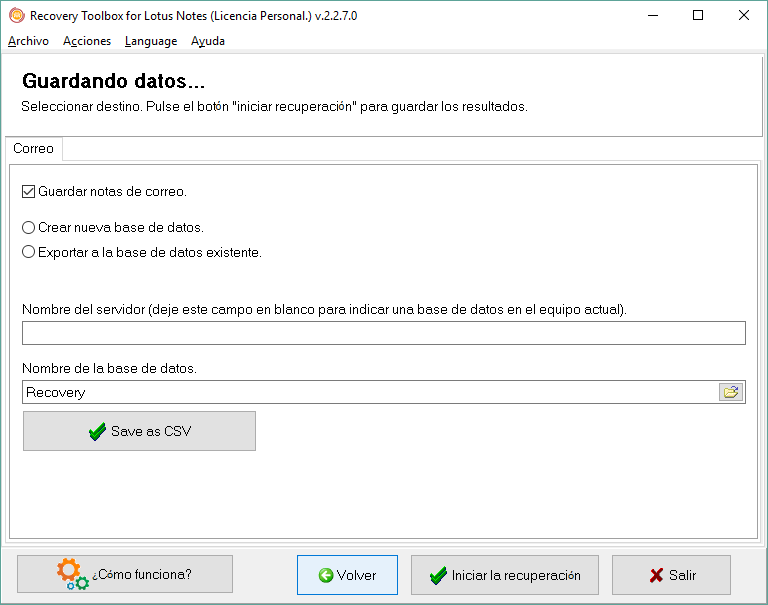Select 'Crear nueva base de datos' option
The image size is (768, 605).
click(x=28, y=227)
